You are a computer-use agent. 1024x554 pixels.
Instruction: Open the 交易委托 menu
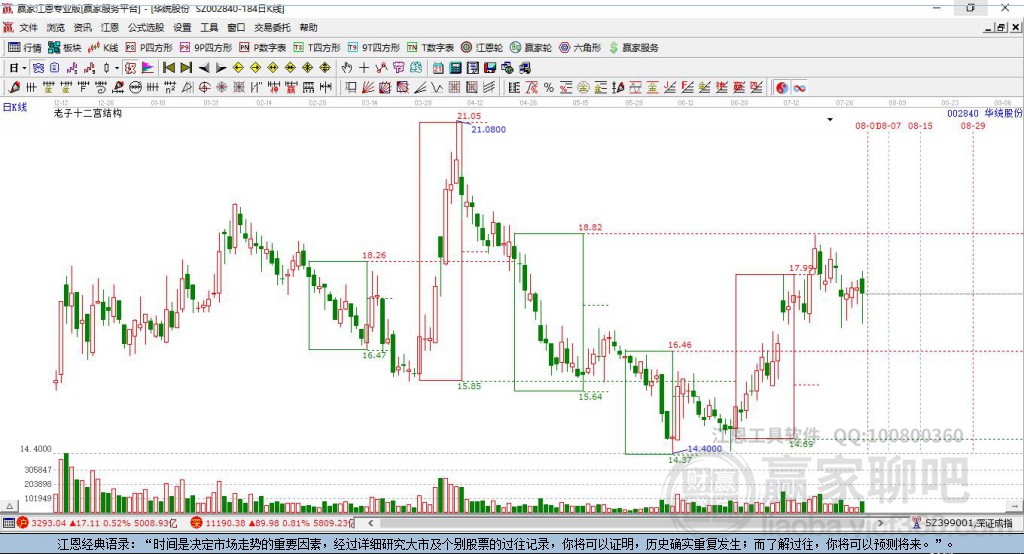tap(272, 27)
